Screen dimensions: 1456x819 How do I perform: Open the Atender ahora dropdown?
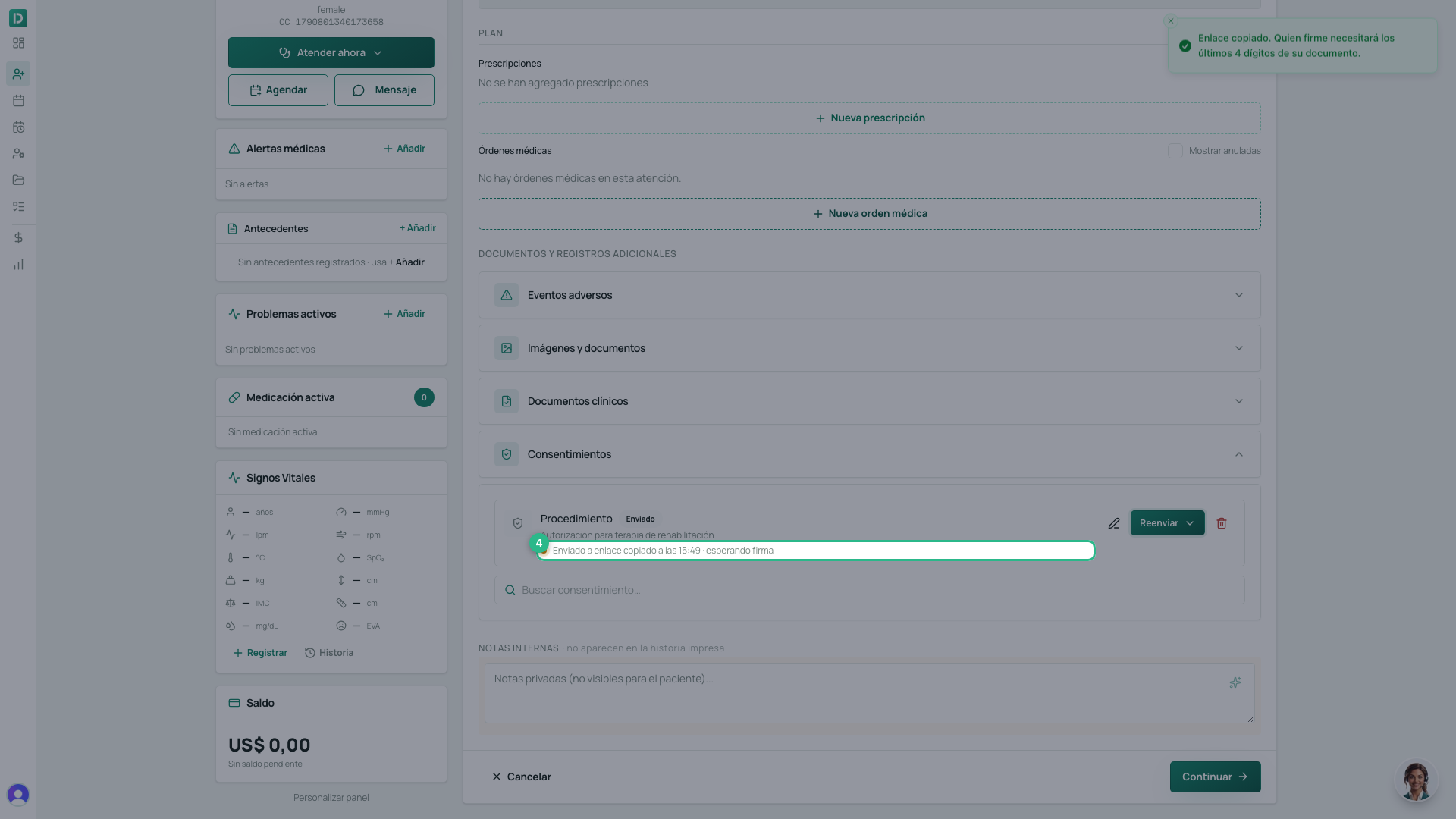[331, 52]
